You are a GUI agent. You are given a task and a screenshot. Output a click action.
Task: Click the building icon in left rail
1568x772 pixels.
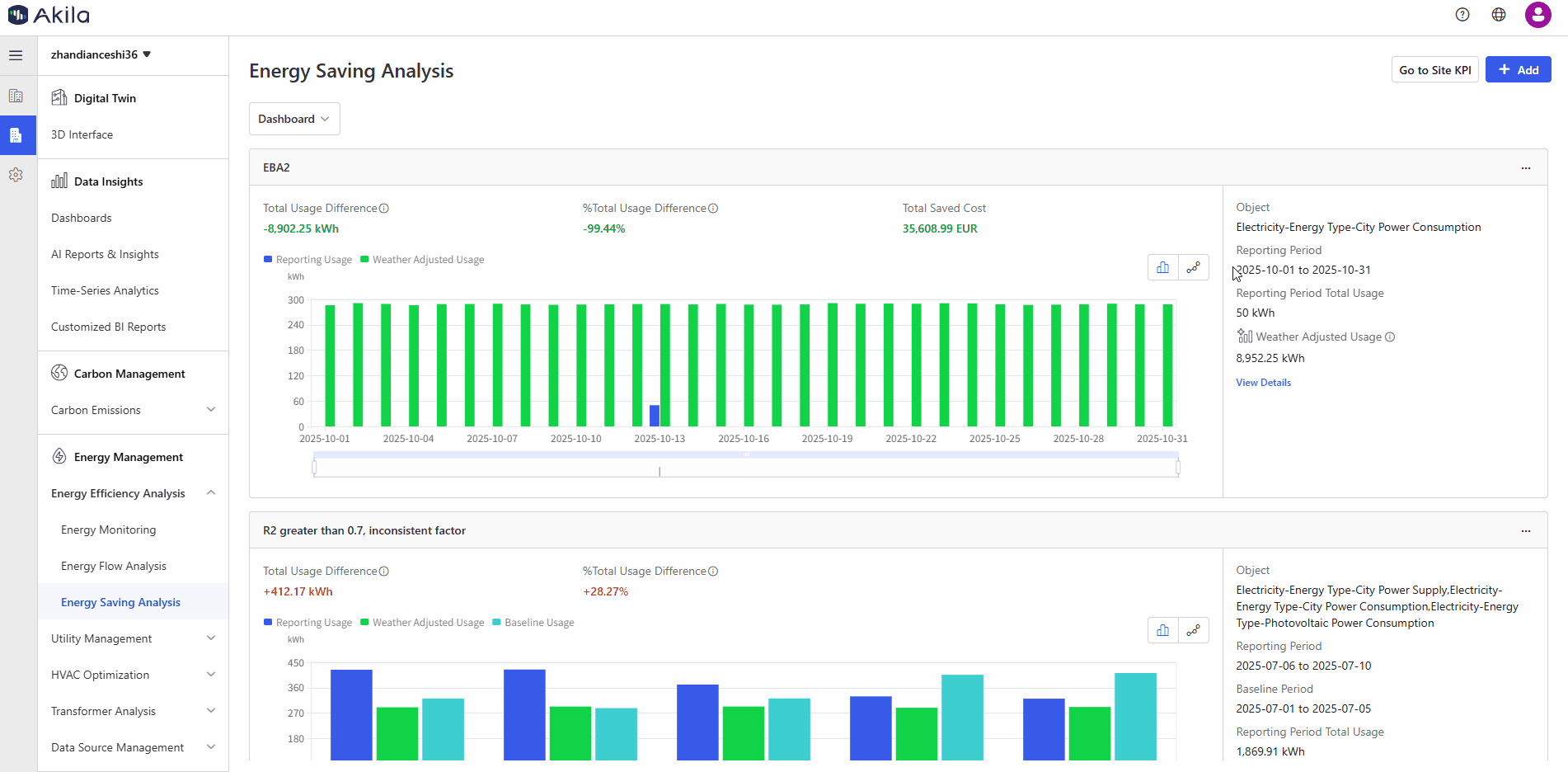(16, 96)
